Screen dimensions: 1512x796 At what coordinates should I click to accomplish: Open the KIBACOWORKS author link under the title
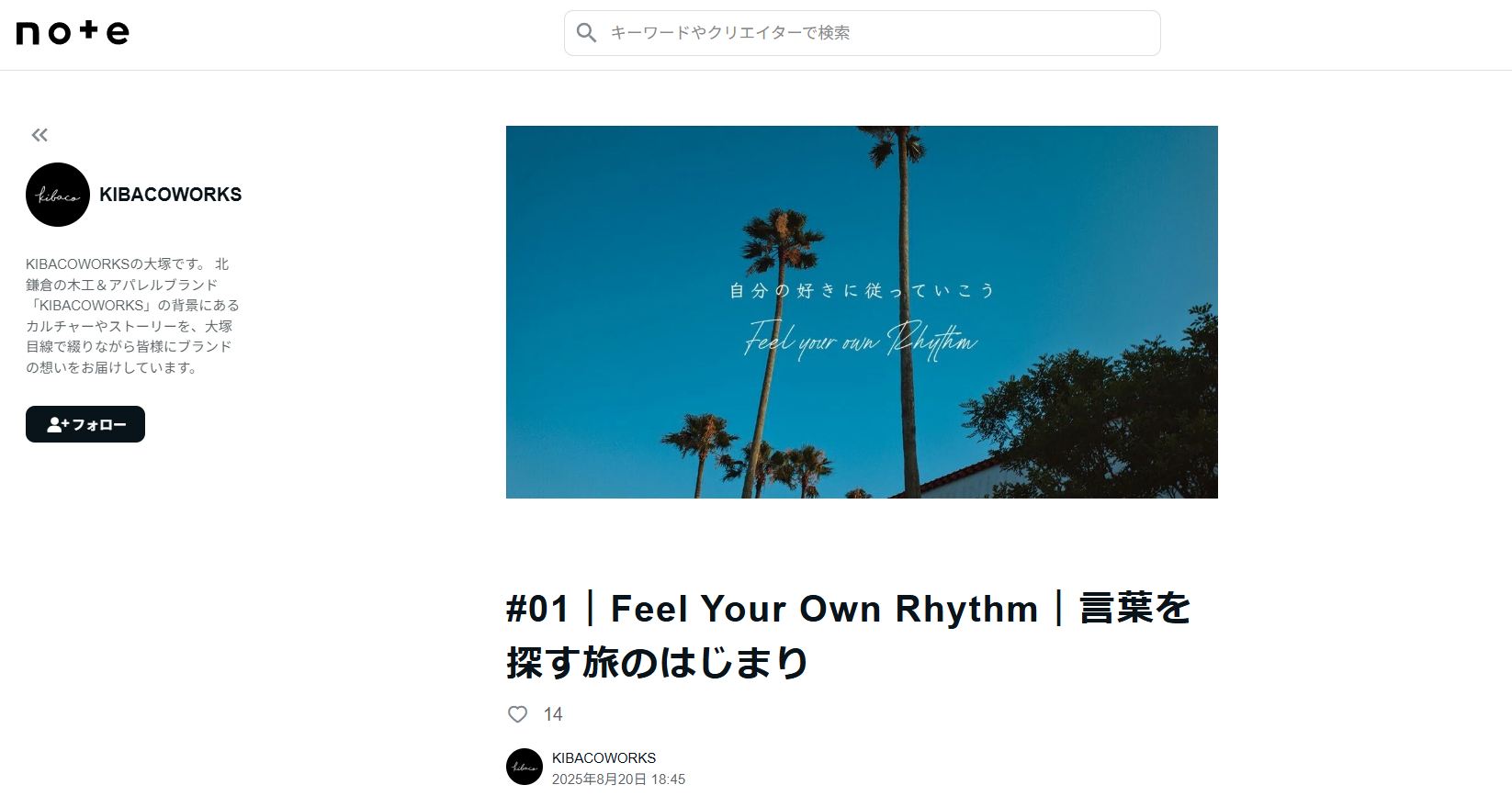pyautogui.click(x=604, y=757)
